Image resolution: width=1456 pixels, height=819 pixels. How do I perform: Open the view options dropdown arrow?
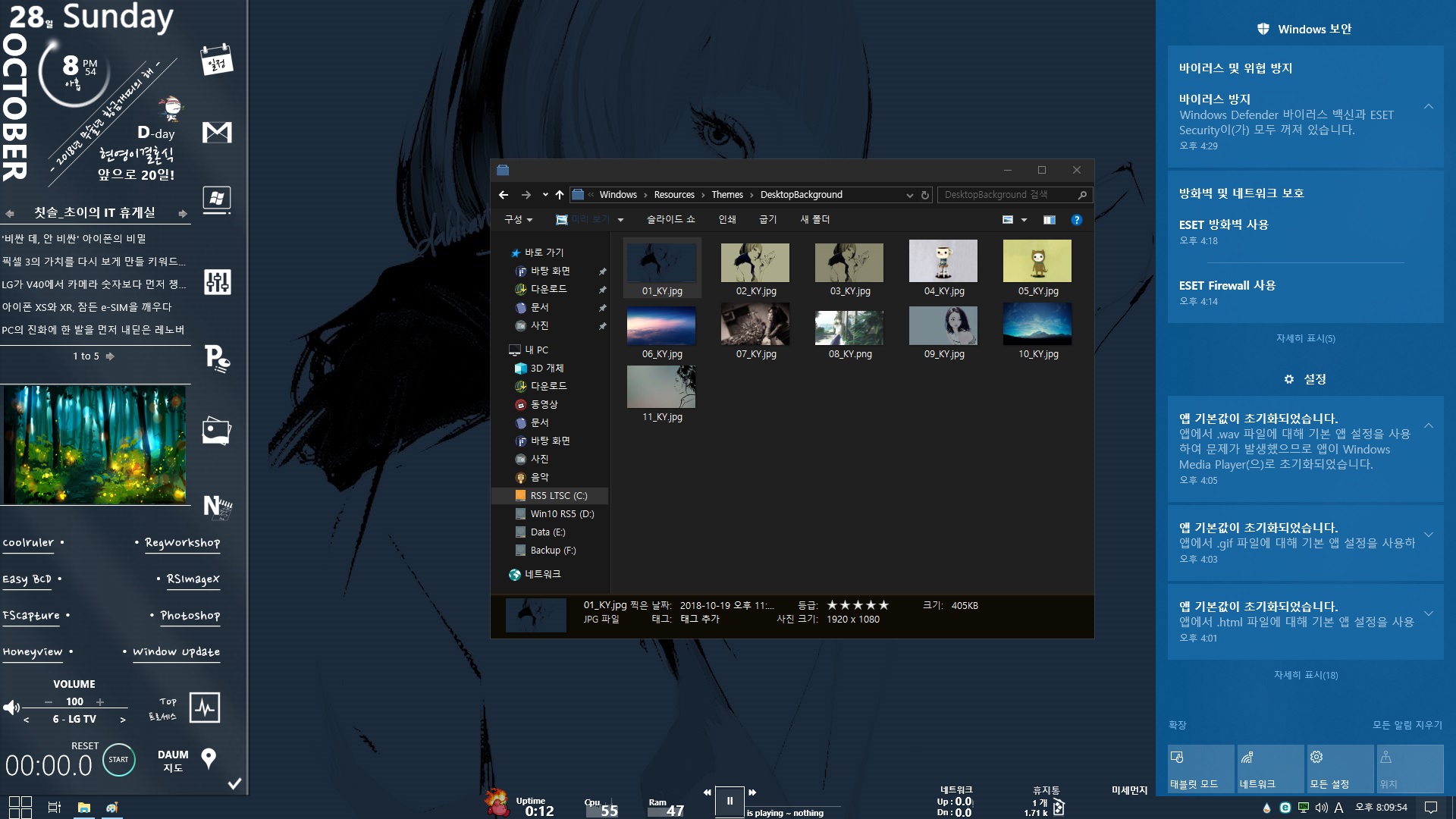click(1025, 220)
